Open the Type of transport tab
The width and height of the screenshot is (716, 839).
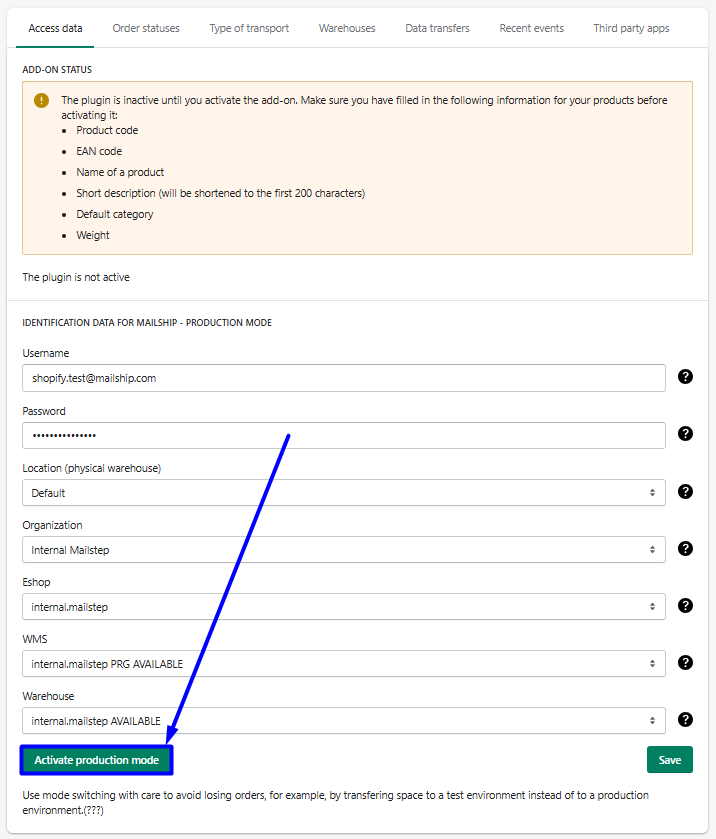pos(249,28)
